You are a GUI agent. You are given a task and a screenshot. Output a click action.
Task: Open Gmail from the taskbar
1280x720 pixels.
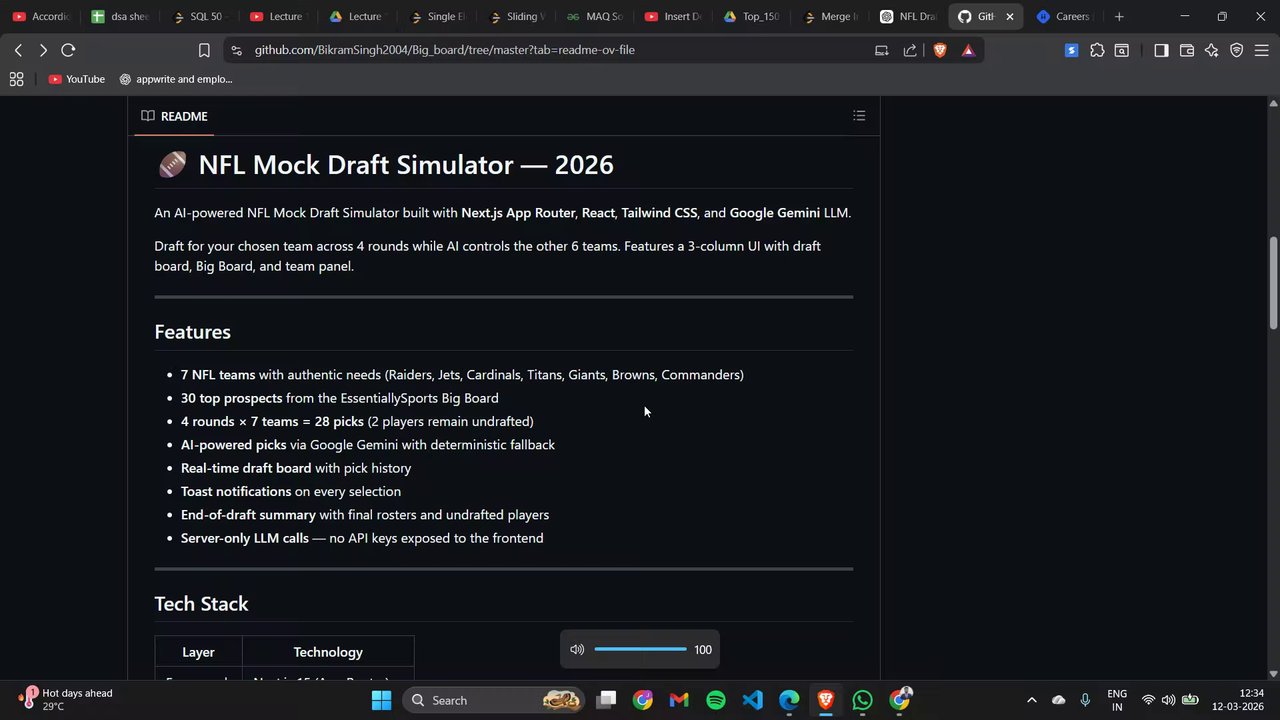[679, 700]
